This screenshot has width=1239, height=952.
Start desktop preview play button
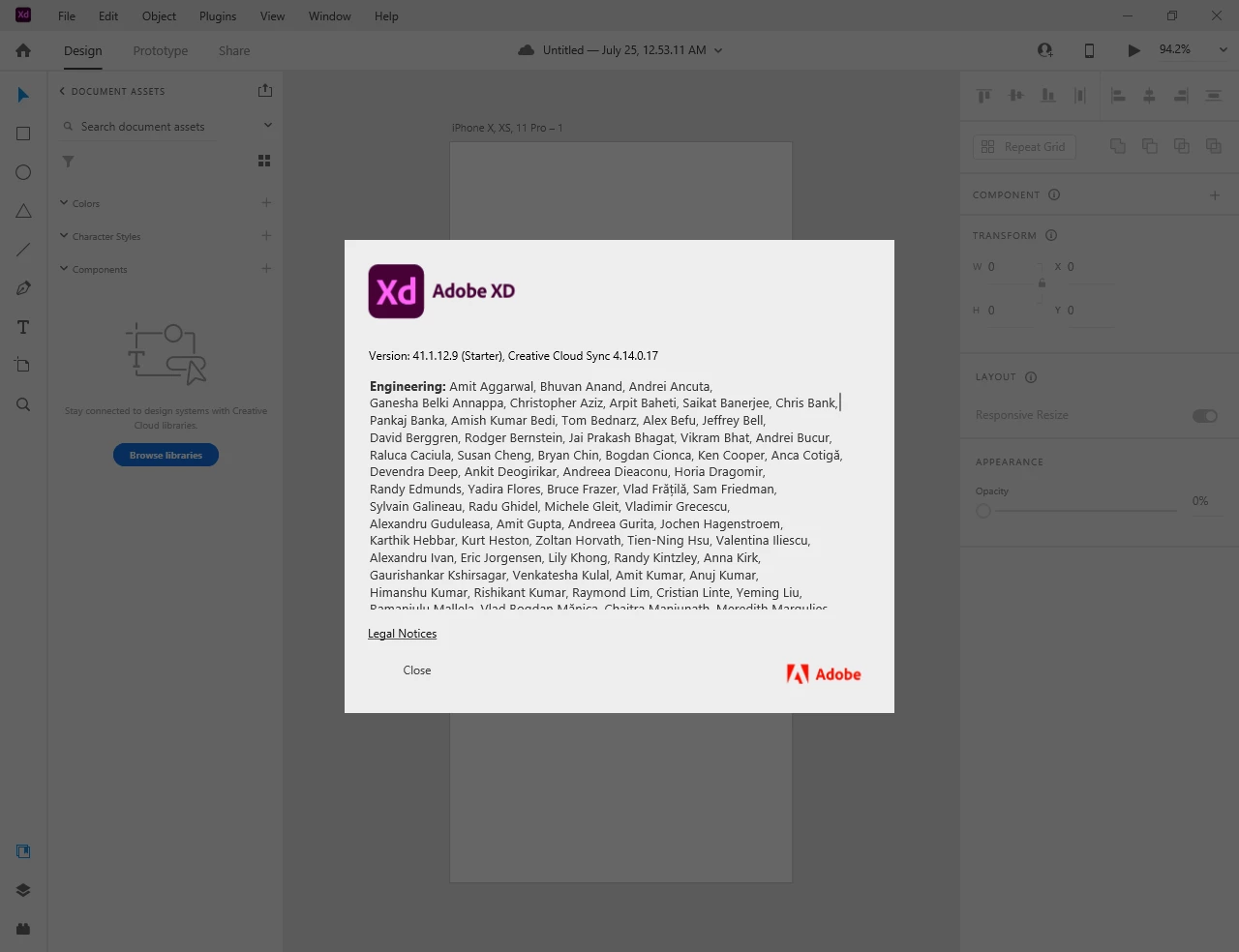click(1133, 50)
